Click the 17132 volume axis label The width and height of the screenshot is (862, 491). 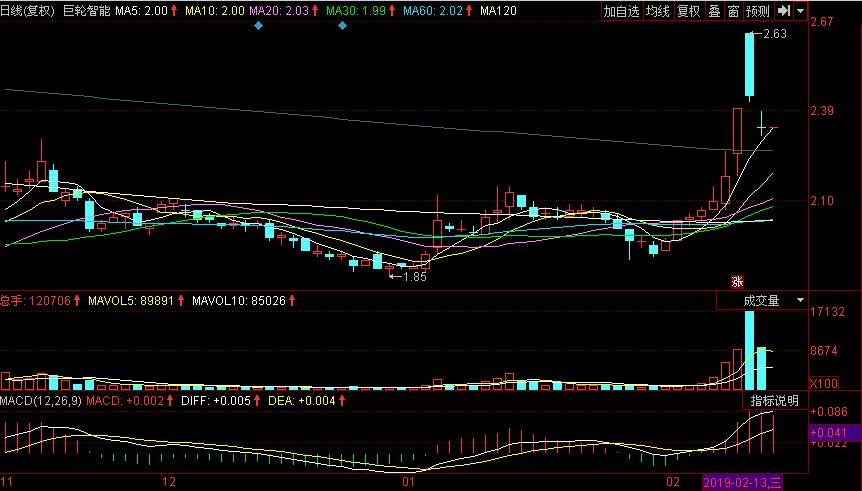pos(827,312)
